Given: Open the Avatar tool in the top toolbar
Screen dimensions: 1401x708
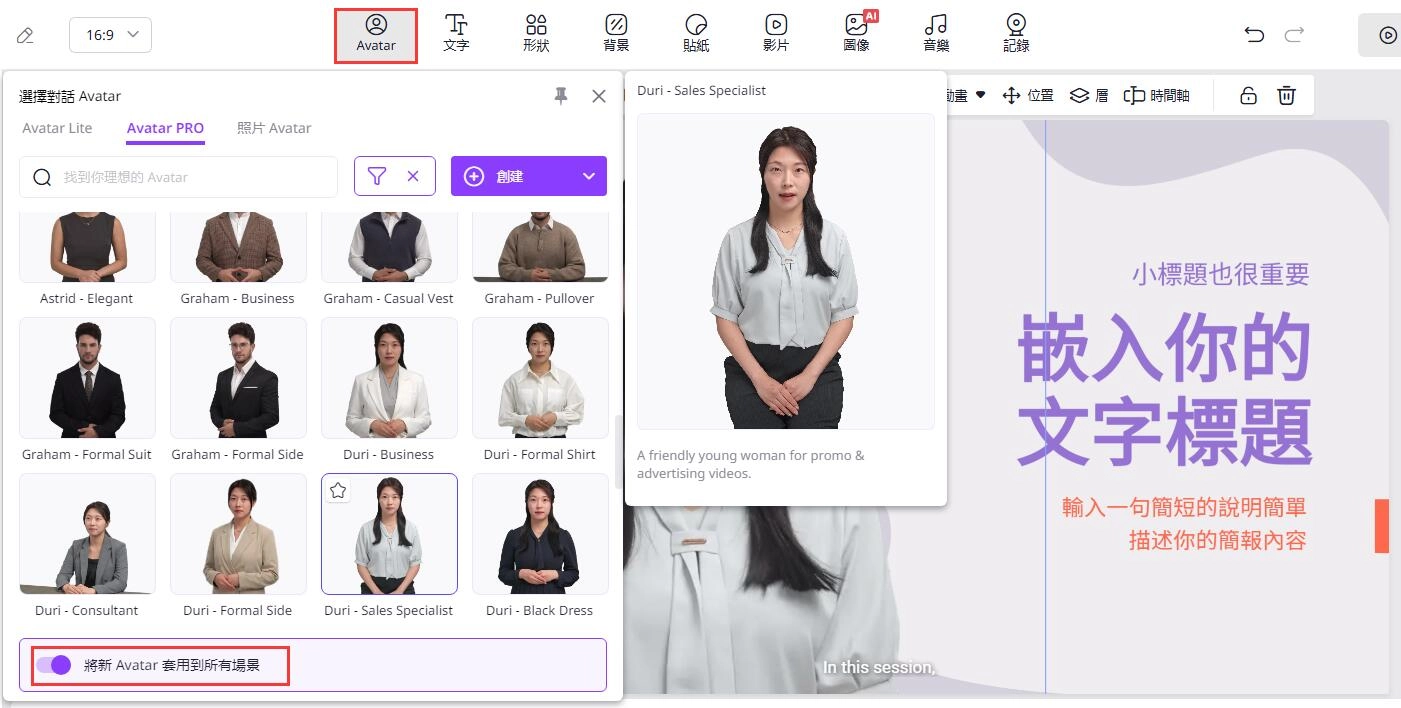Looking at the screenshot, I should [376, 35].
